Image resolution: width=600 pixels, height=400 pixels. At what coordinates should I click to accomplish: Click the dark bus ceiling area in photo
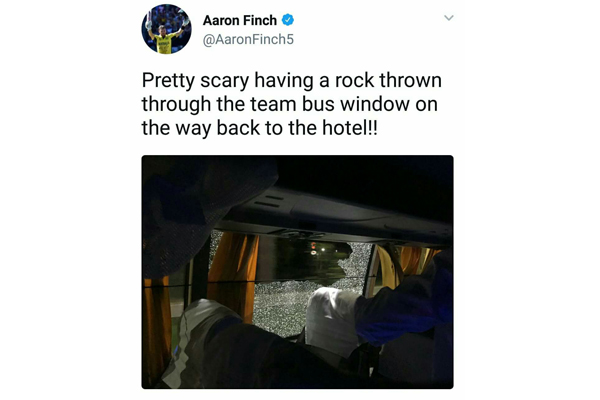point(364,178)
